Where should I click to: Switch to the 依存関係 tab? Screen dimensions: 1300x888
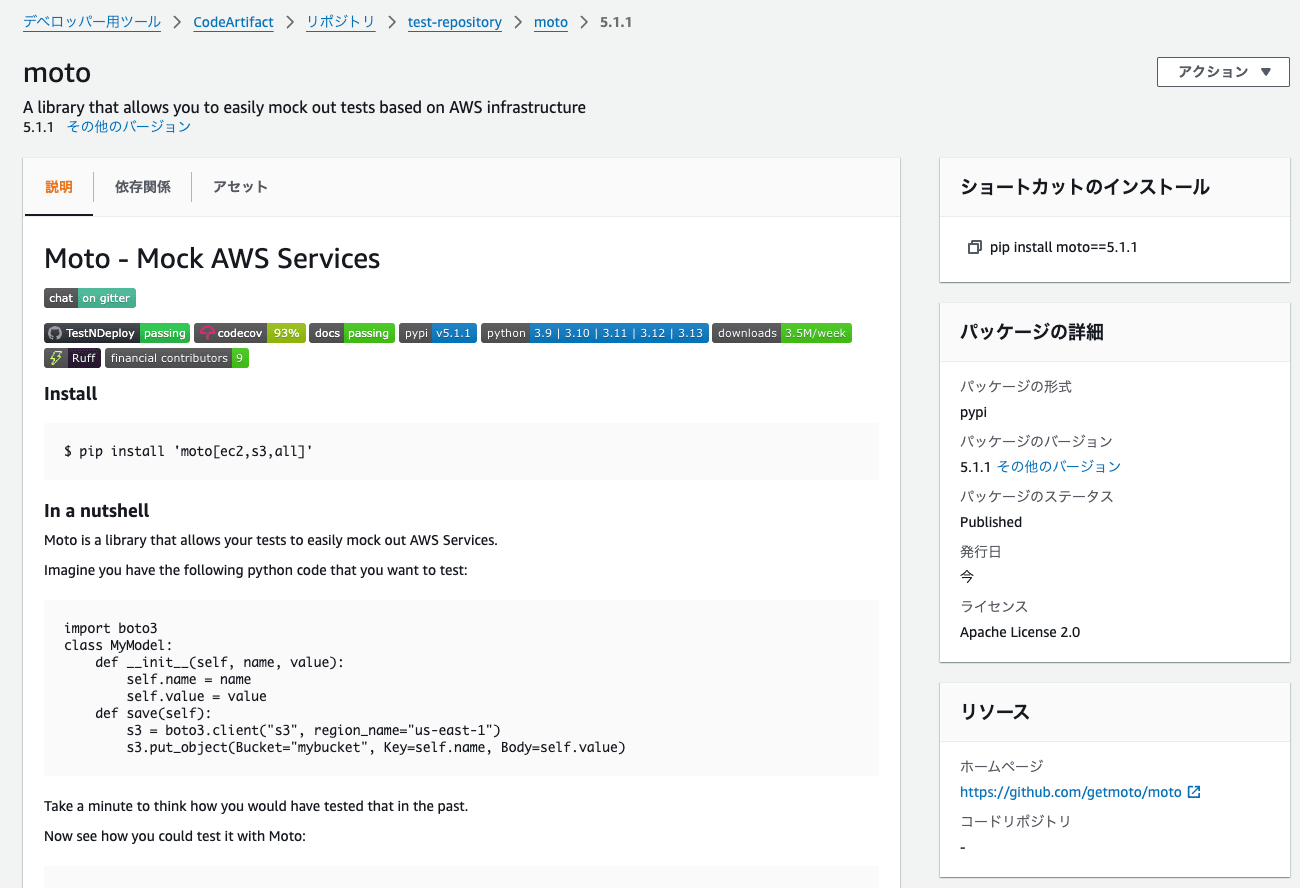[x=143, y=187]
